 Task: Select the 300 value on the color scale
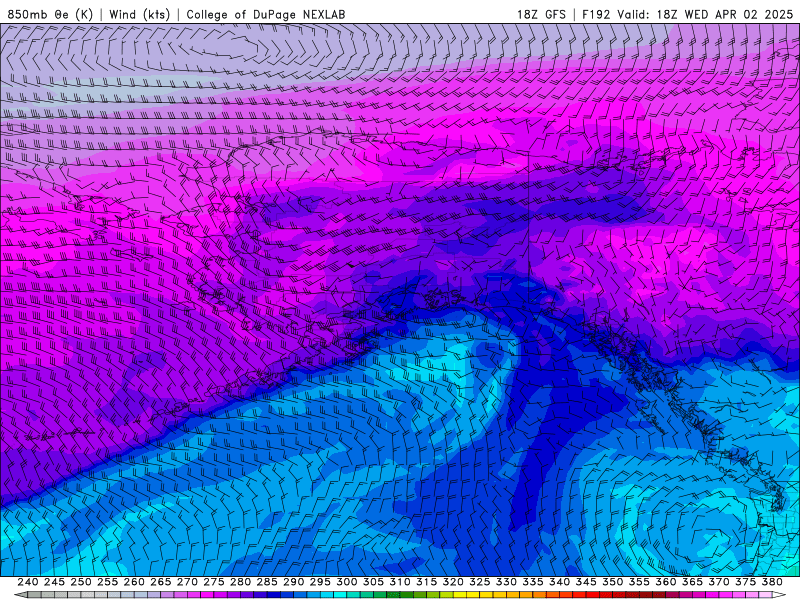point(346,582)
